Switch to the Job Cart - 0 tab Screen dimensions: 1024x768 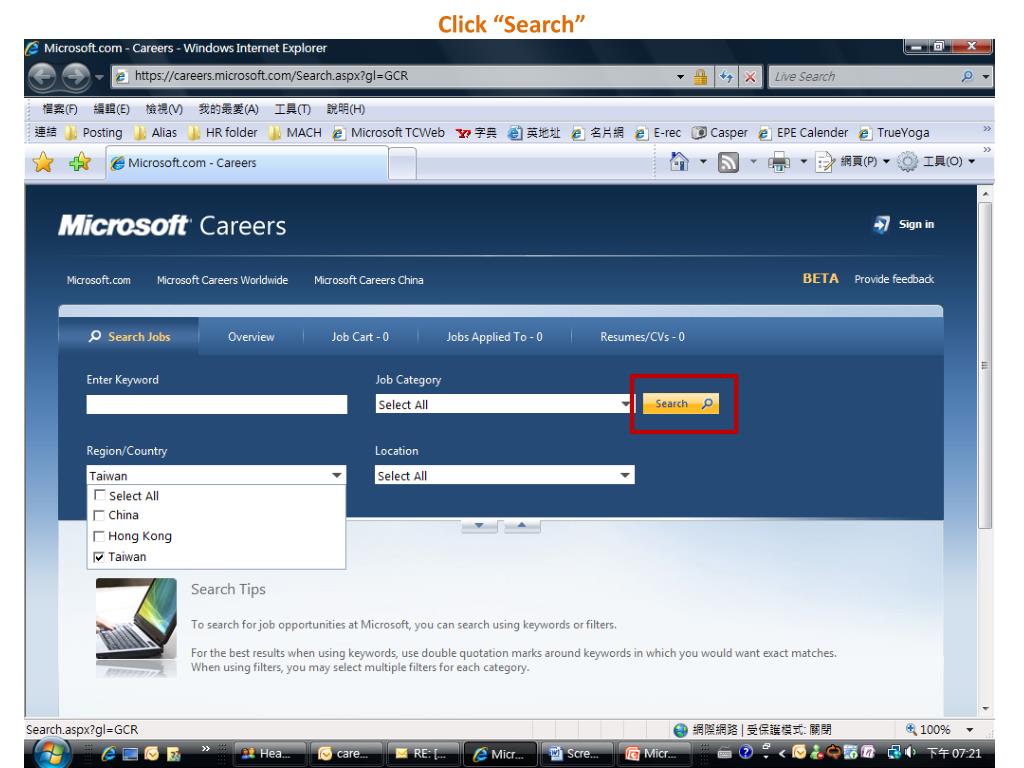(360, 337)
